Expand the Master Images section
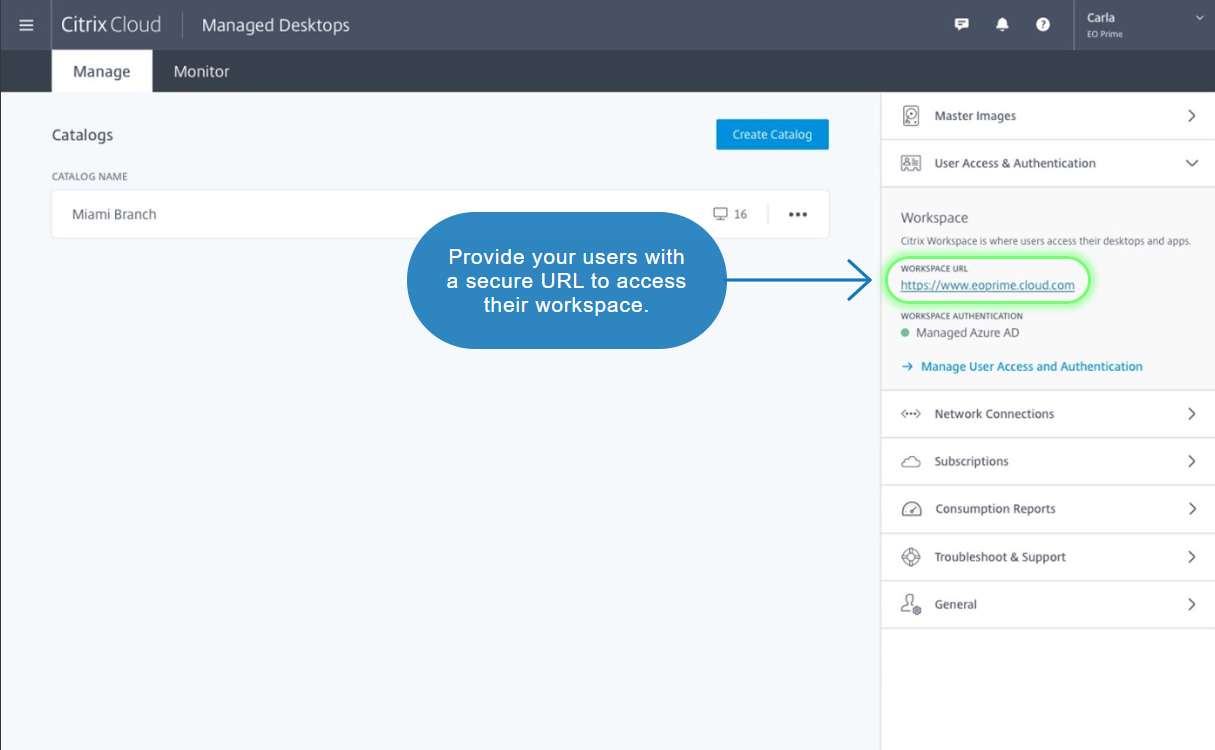The height and width of the screenshot is (750, 1215). (1191, 116)
